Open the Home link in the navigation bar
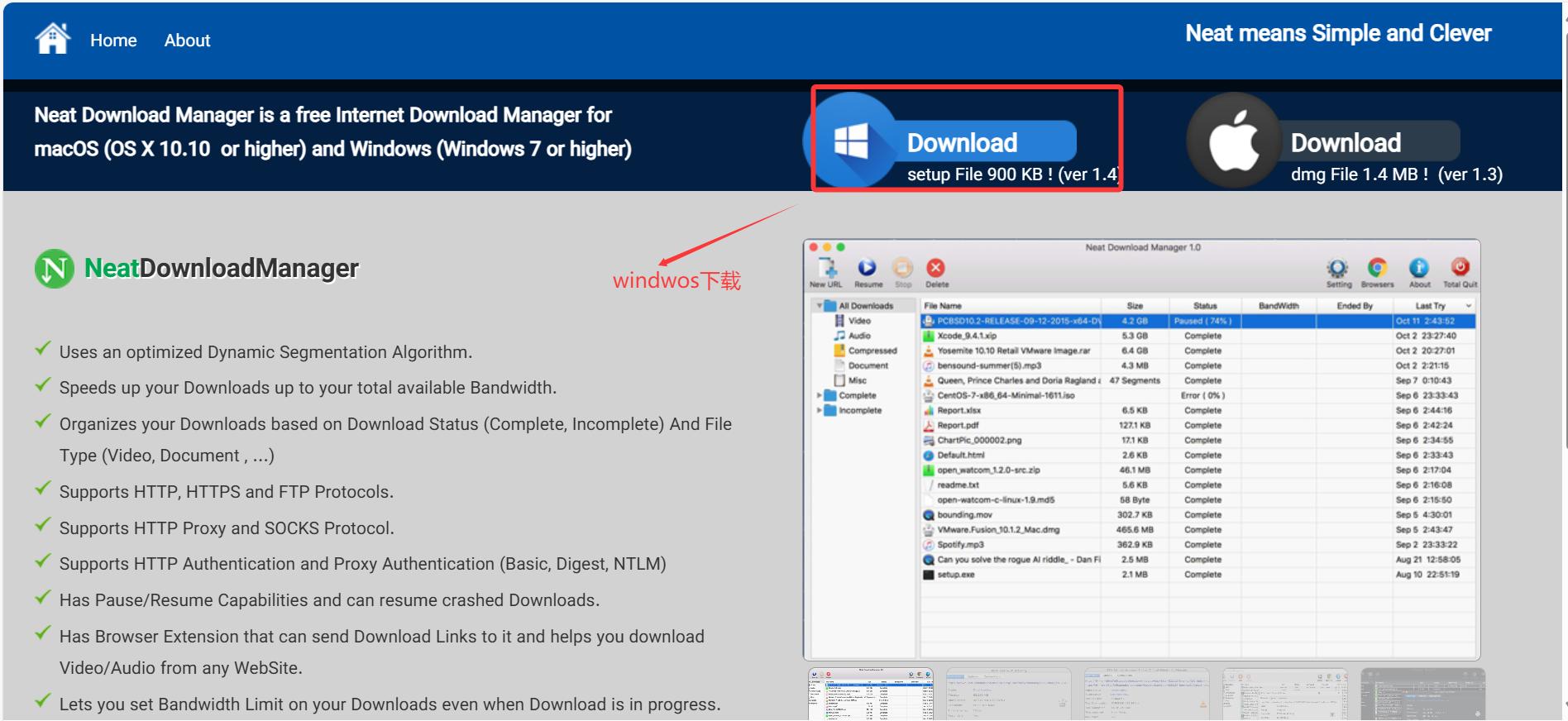 pos(113,41)
